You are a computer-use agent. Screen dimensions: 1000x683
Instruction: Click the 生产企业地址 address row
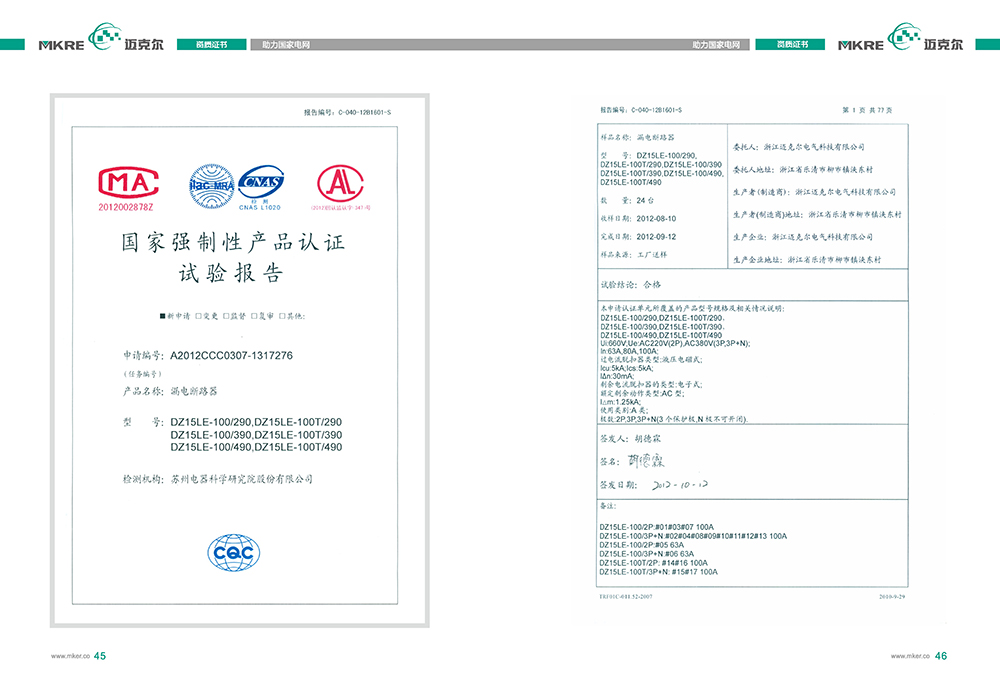807,260
